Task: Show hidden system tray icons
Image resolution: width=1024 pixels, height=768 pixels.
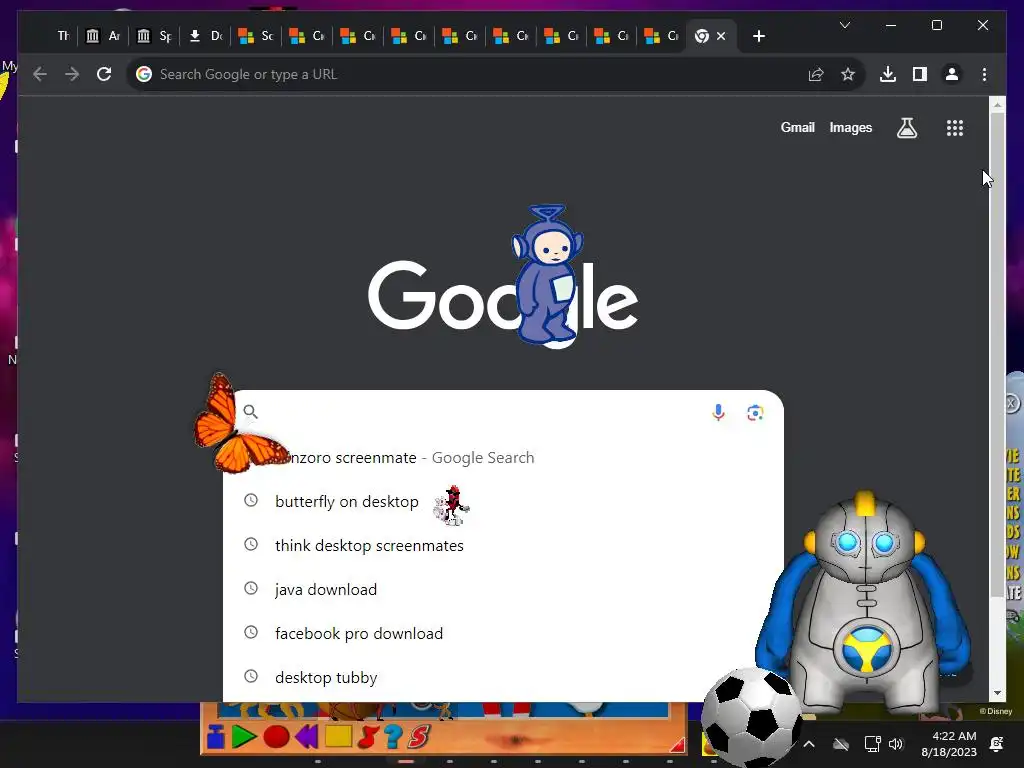Action: point(808,744)
